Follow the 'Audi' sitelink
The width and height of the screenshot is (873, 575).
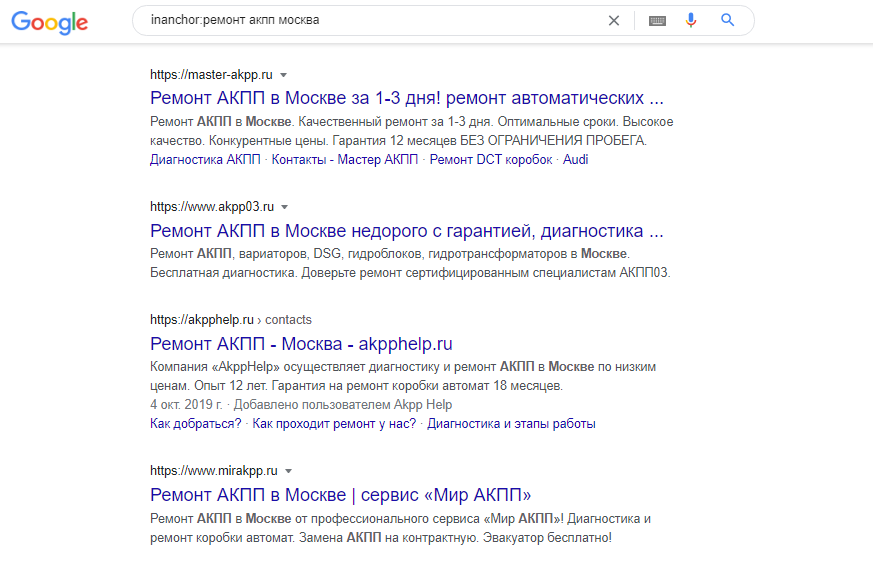tap(576, 160)
